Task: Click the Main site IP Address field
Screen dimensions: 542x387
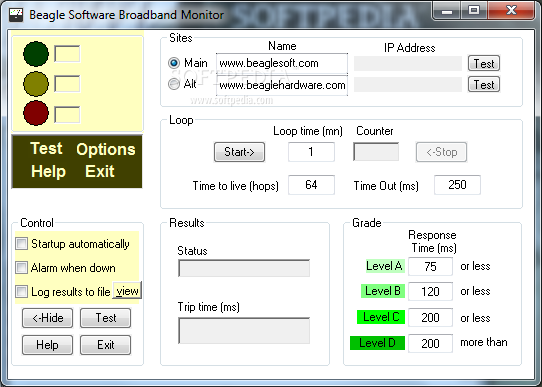Action: click(x=408, y=64)
